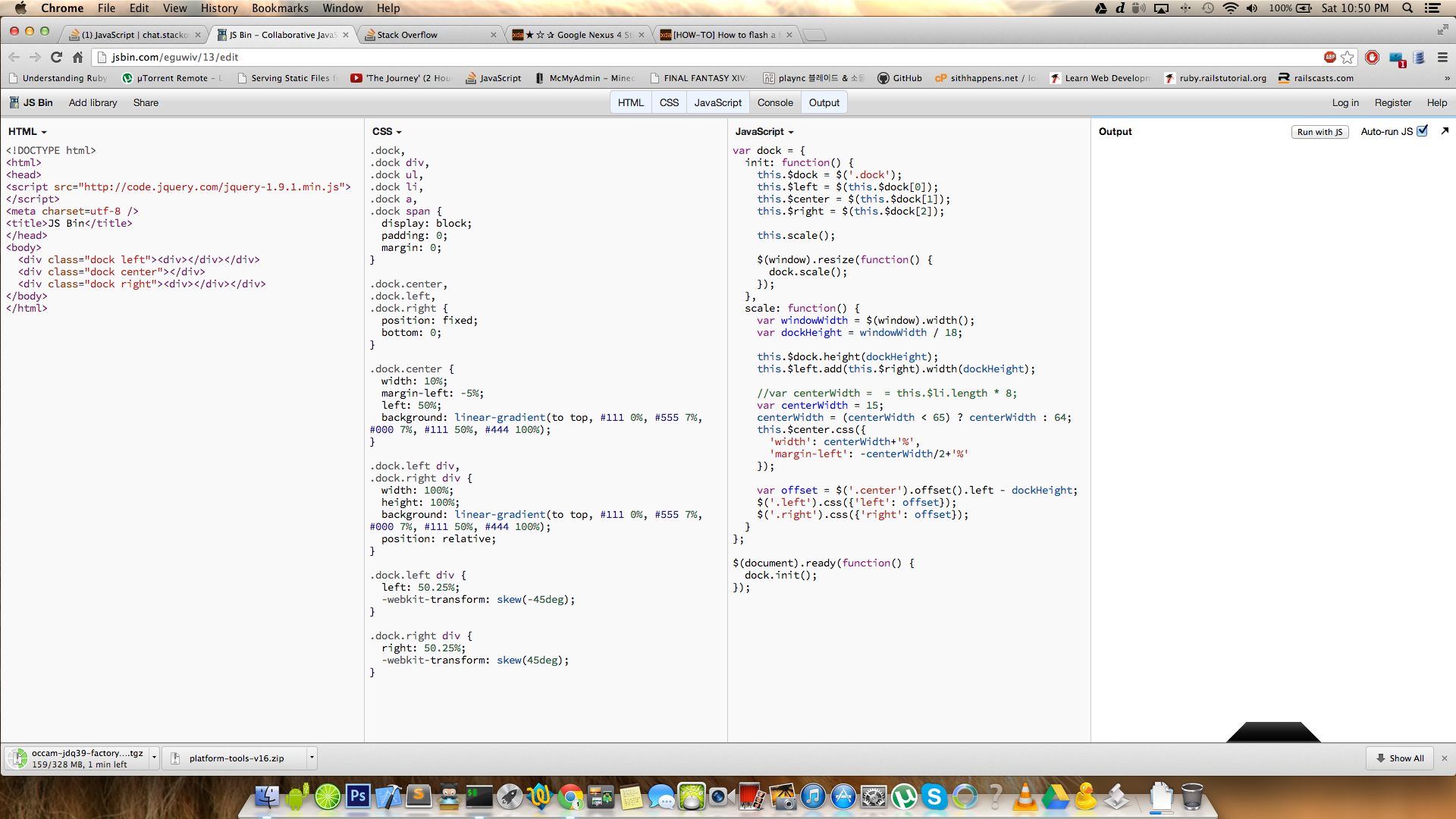
Task: Open GitHub app from the dock
Action: coord(448,796)
